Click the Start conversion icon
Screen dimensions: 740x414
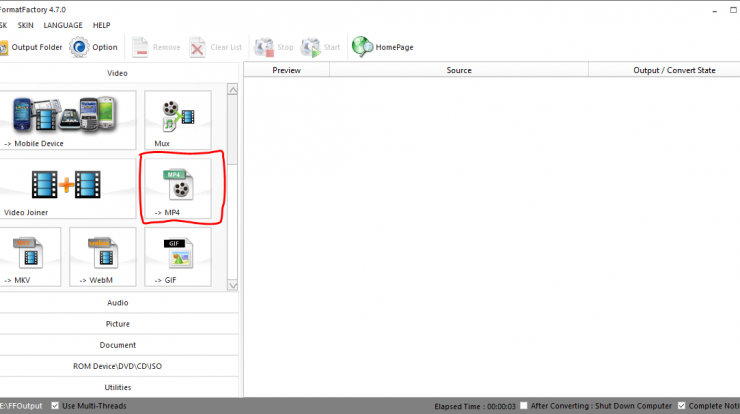pyautogui.click(x=311, y=47)
